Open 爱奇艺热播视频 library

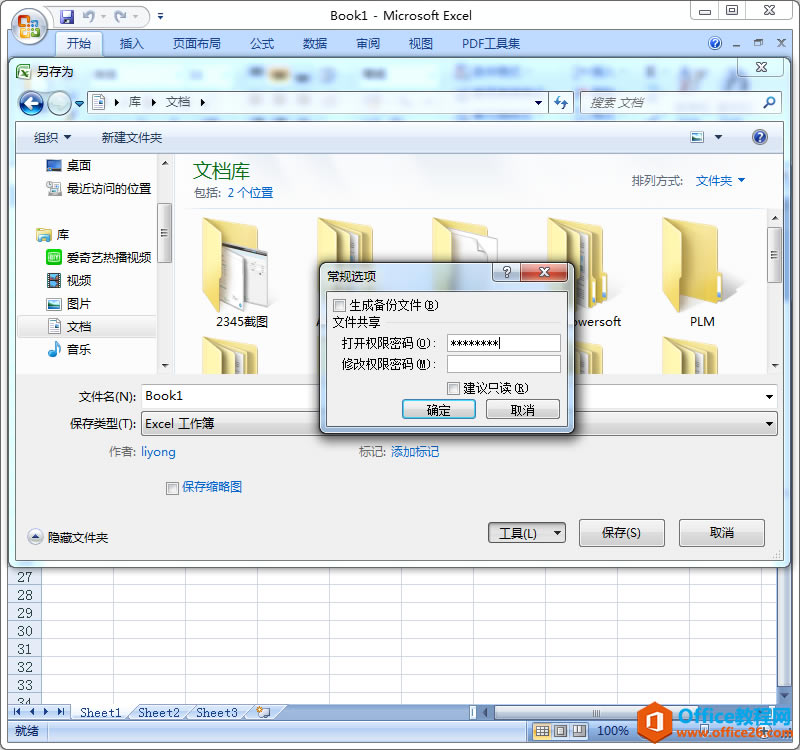(98, 257)
